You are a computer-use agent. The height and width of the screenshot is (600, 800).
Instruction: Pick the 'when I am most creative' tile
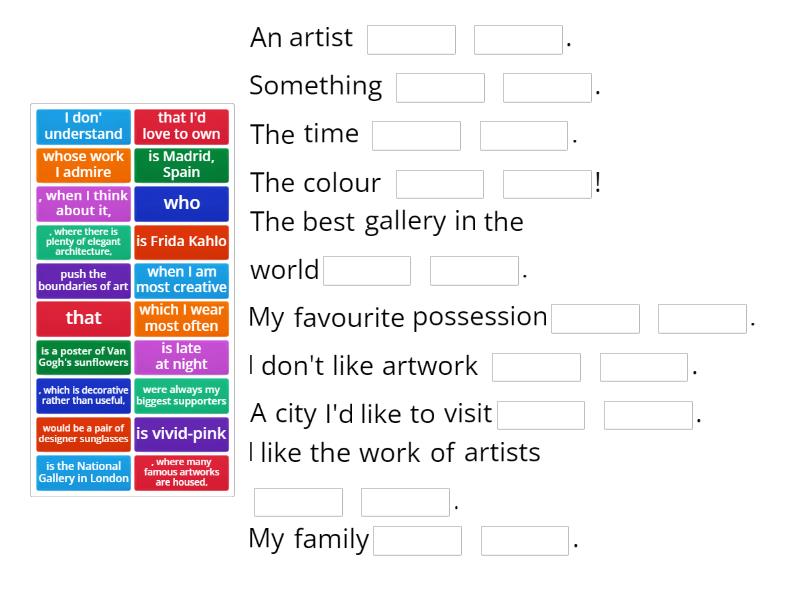click(181, 280)
